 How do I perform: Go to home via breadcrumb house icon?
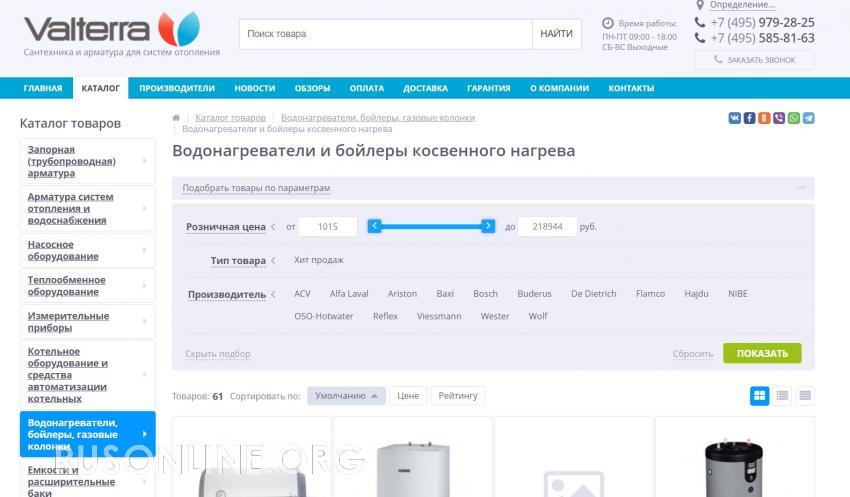[x=176, y=118]
